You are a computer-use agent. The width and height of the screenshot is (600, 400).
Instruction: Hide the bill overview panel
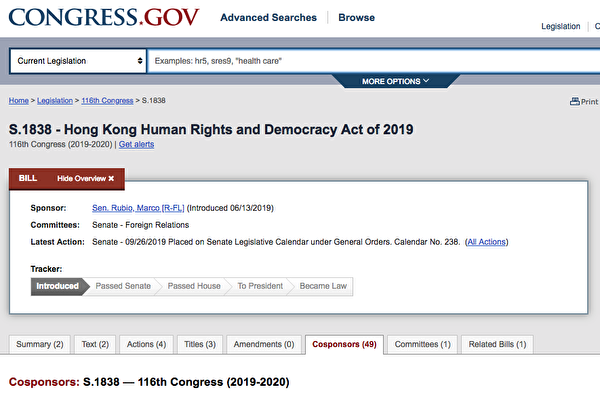tap(85, 178)
